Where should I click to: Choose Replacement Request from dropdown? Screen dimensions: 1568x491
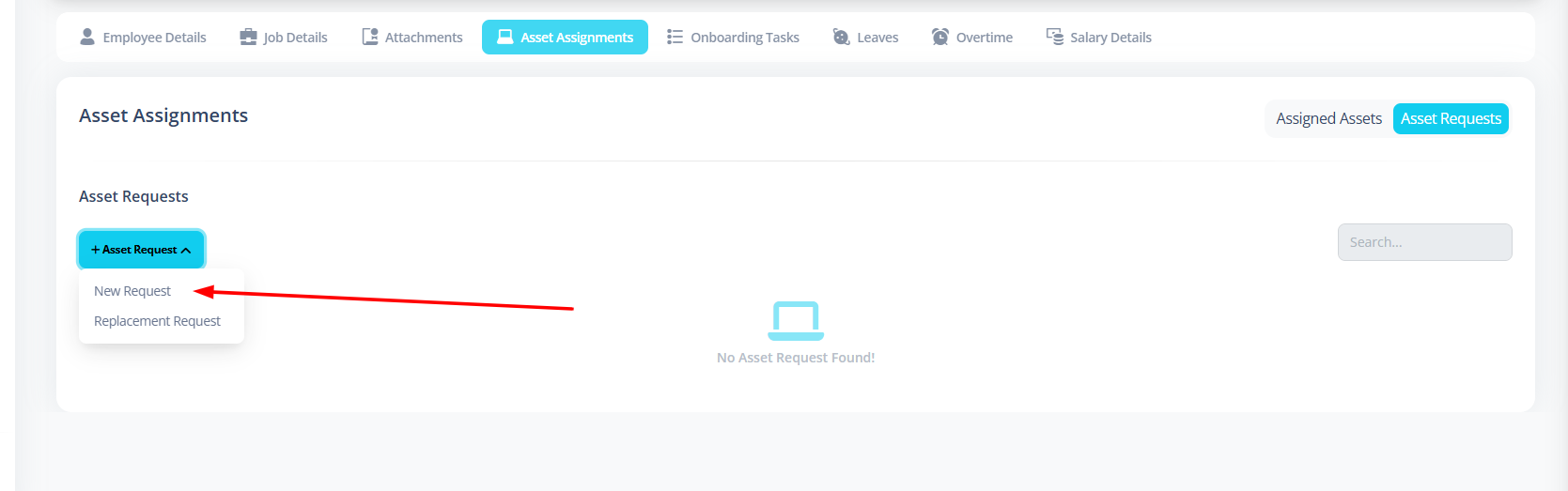157,321
